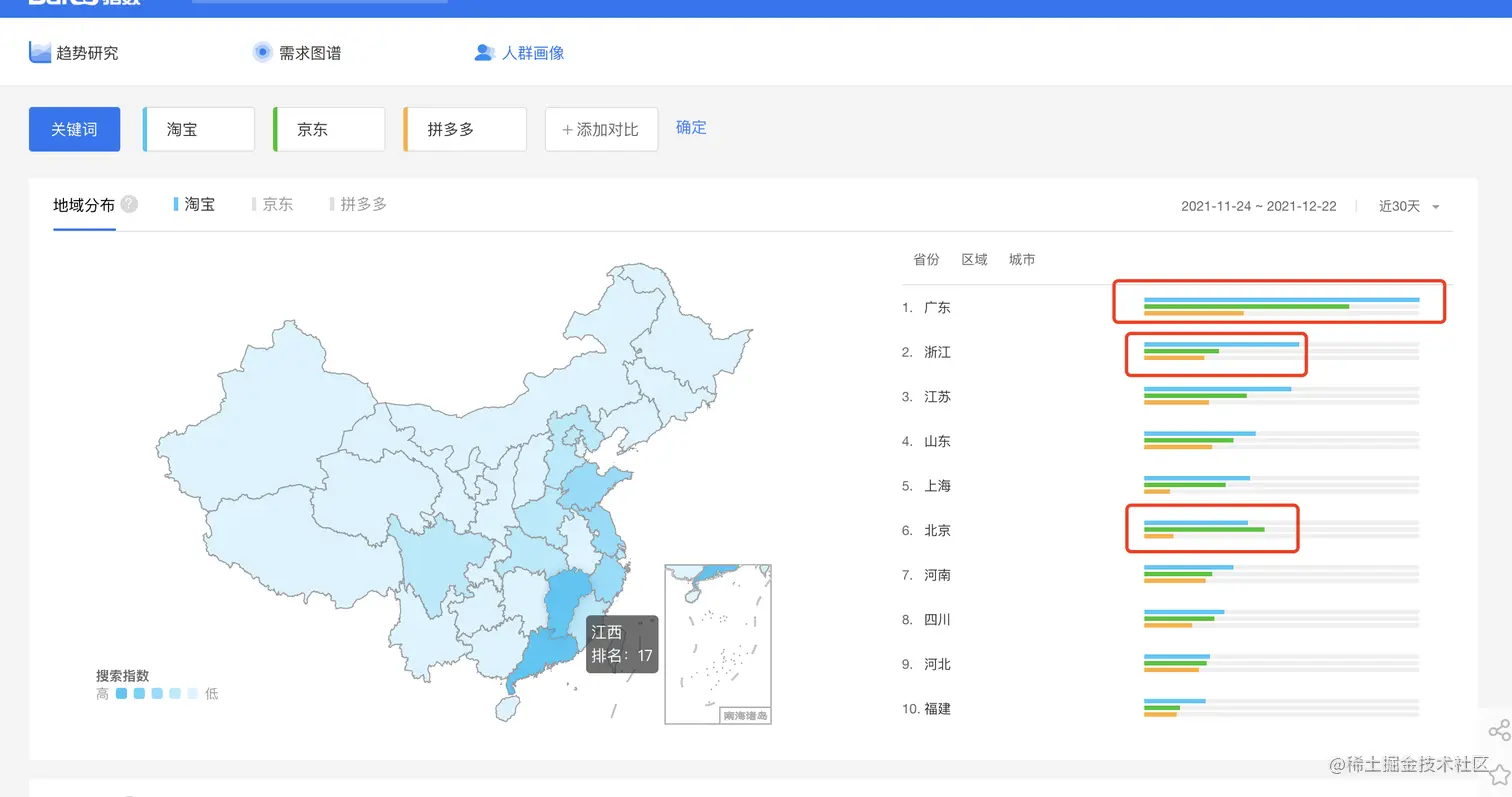Click 福建 in the ranking list
1512x797 pixels.
[x=937, y=709]
